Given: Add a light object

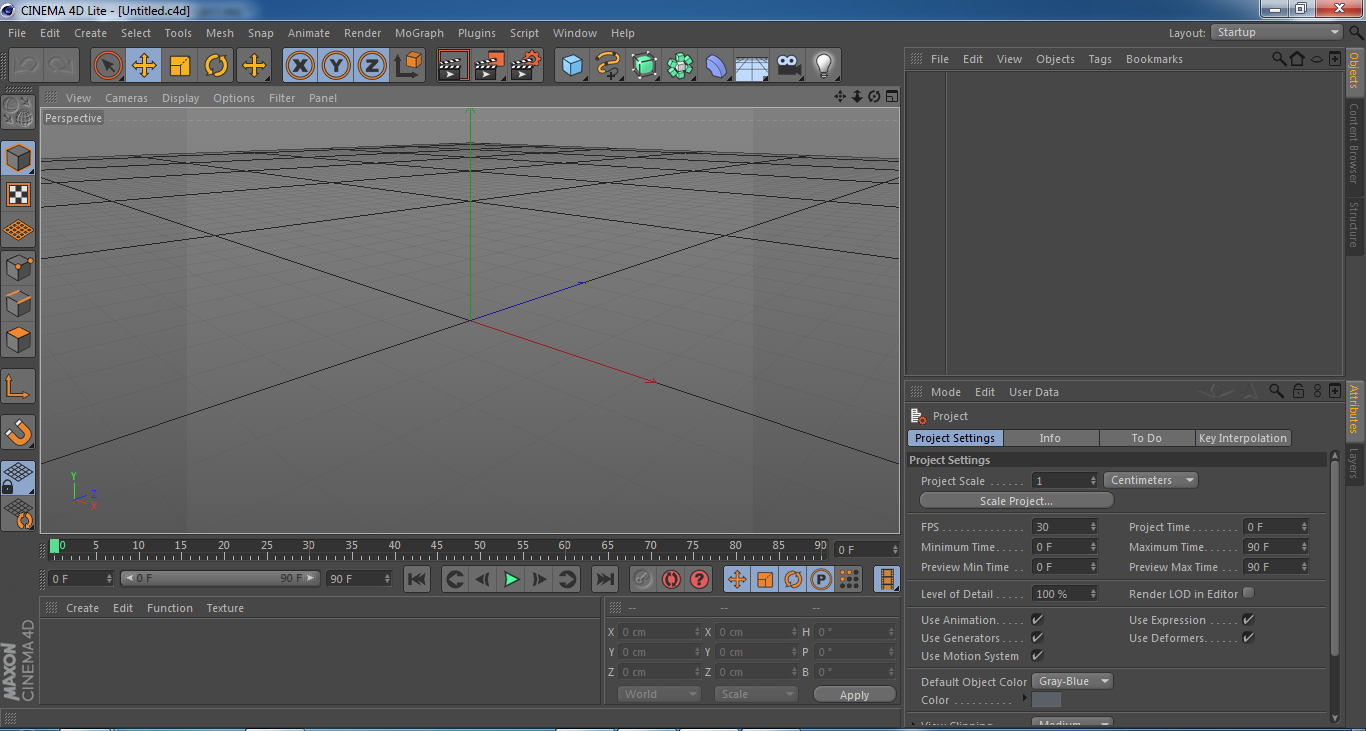Looking at the screenshot, I should [x=823, y=66].
